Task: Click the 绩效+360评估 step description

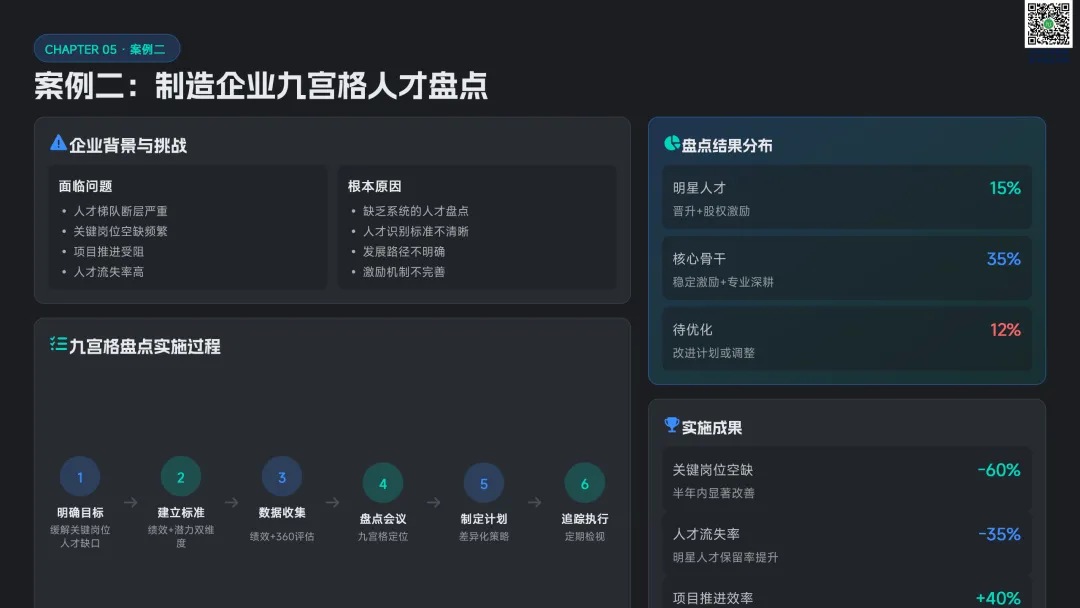Action: coord(282,536)
